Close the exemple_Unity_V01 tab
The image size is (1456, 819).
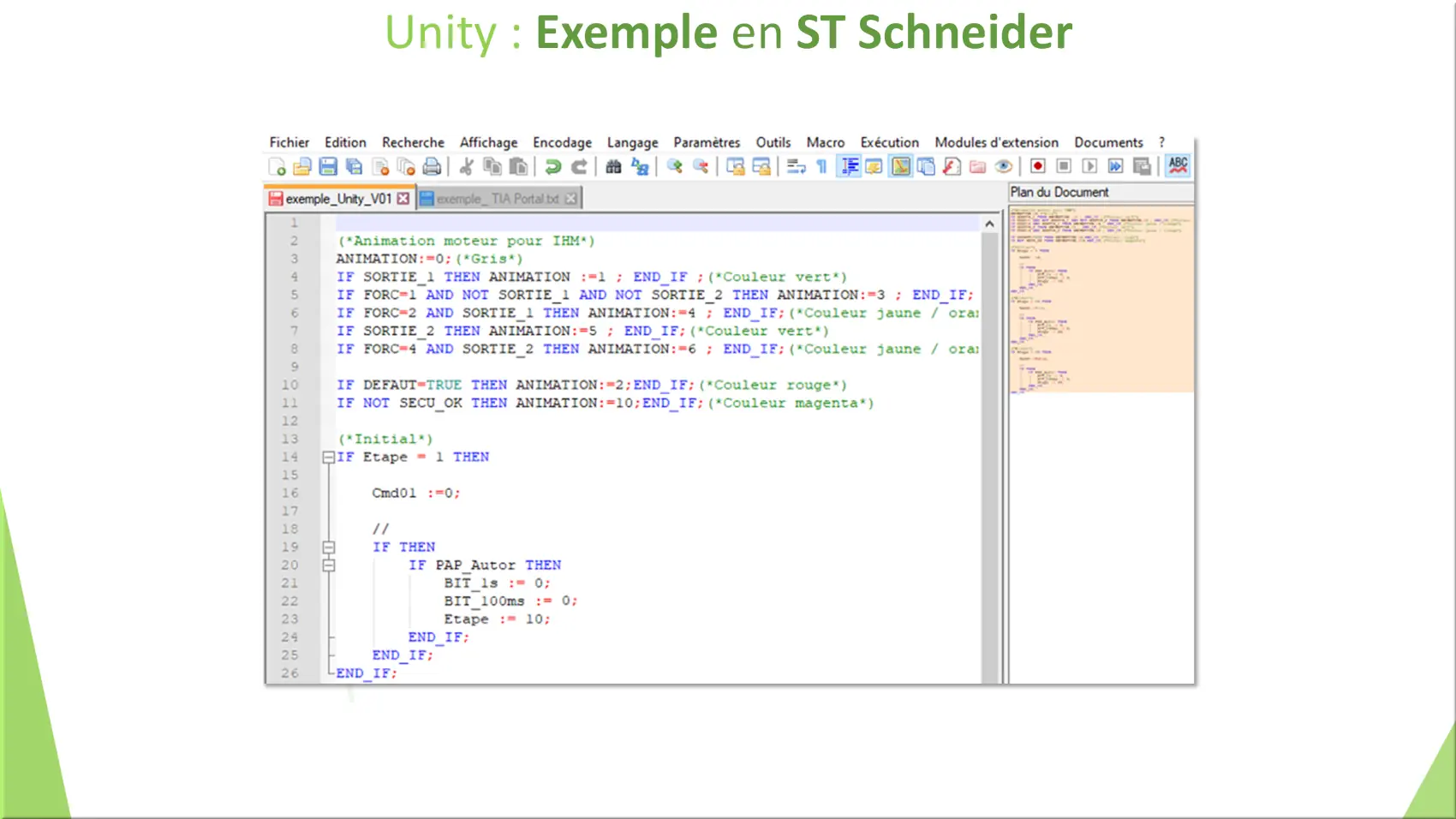[403, 199]
